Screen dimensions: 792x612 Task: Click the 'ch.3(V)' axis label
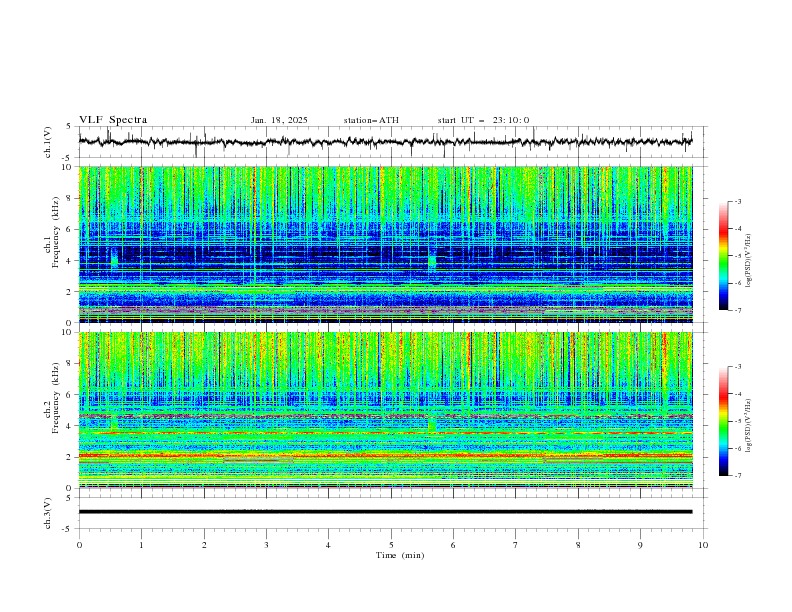coord(48,513)
